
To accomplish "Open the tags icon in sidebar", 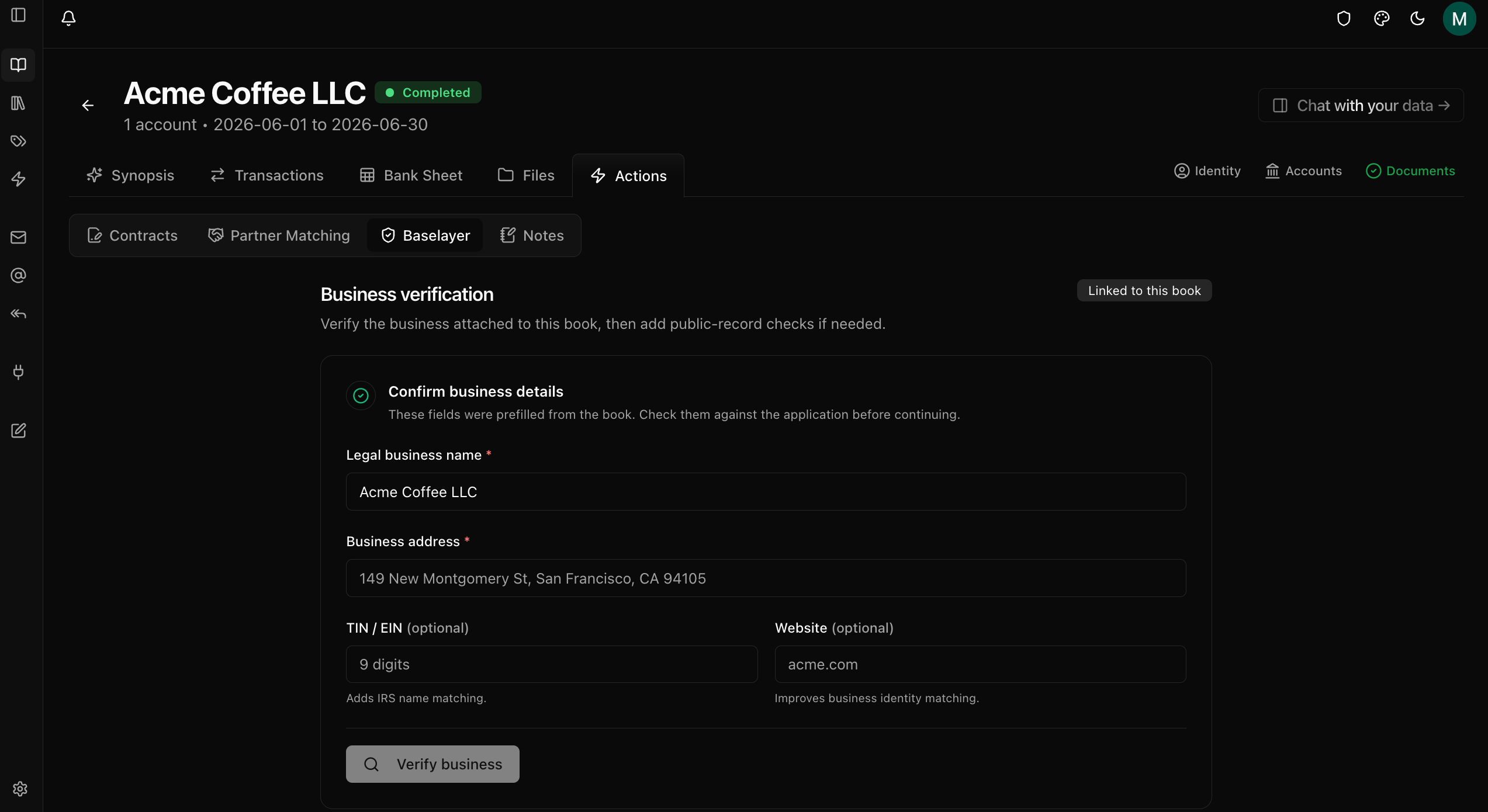I will click(19, 141).
